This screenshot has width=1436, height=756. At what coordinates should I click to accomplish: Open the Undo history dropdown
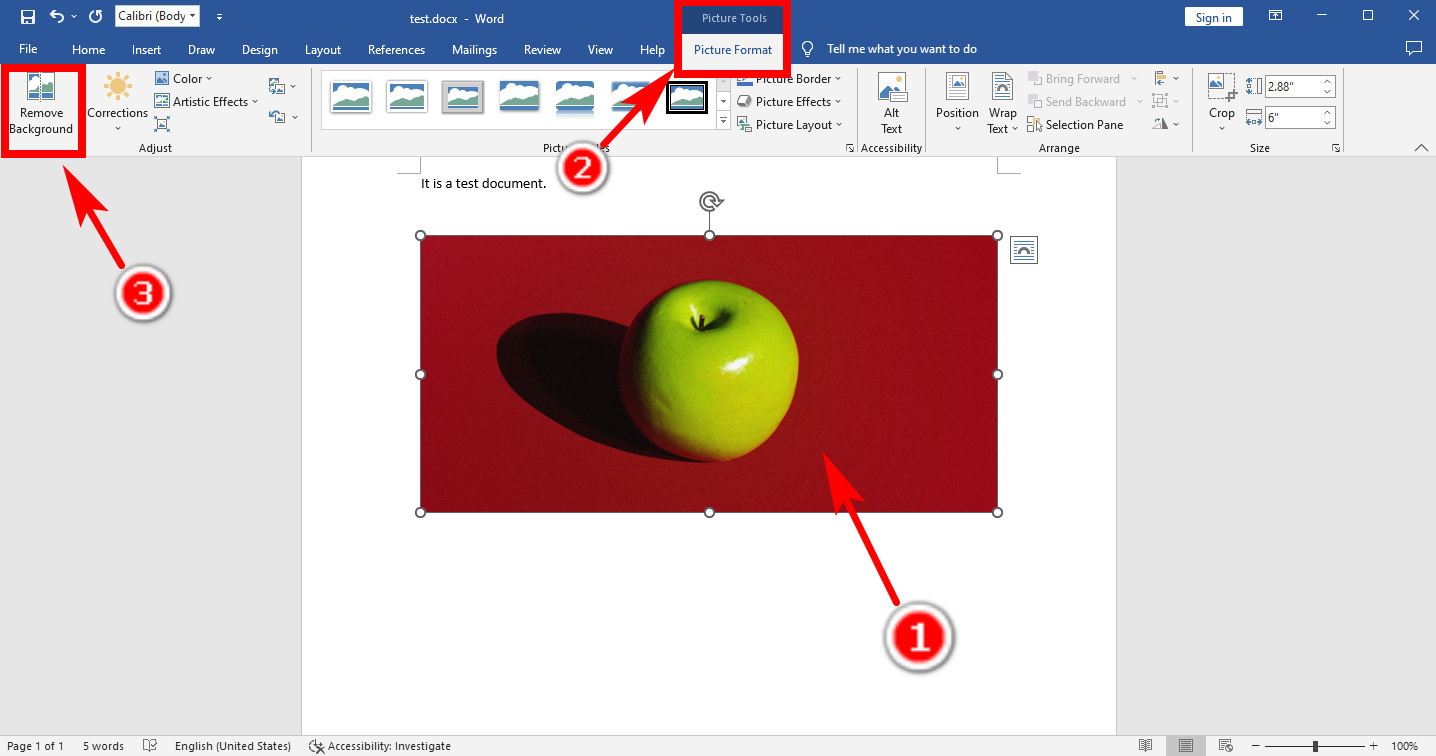coord(74,17)
